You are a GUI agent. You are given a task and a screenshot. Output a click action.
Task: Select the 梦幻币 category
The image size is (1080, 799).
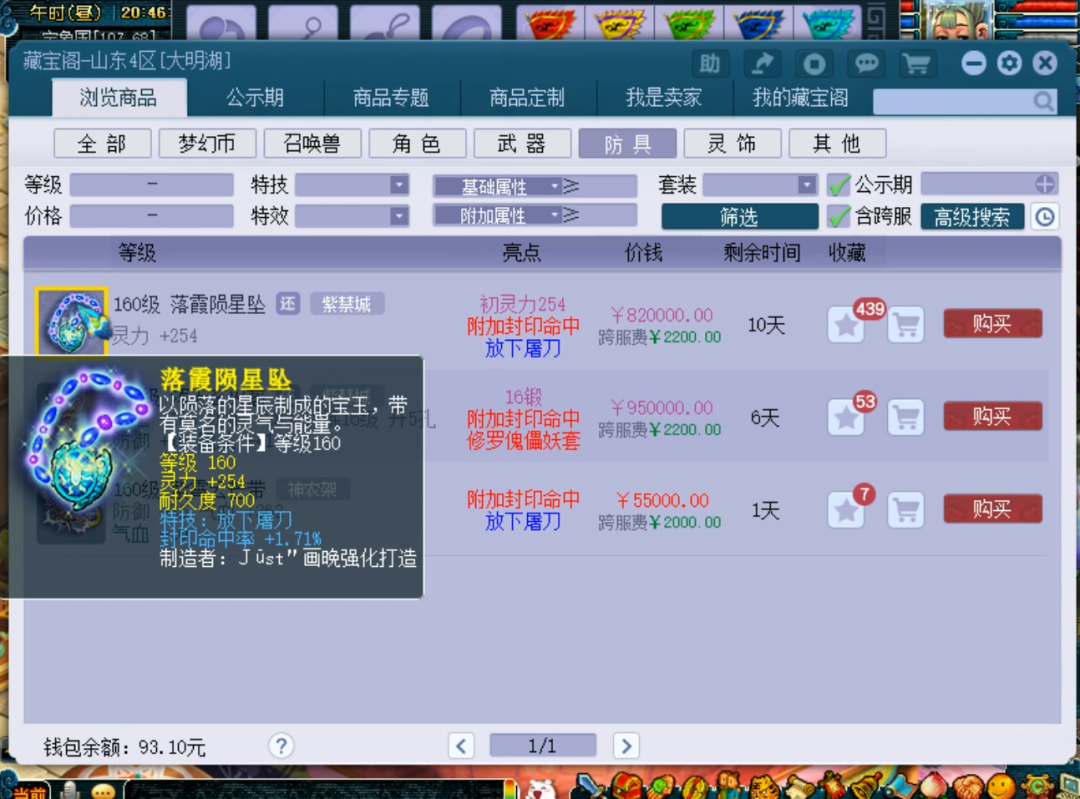(x=207, y=143)
